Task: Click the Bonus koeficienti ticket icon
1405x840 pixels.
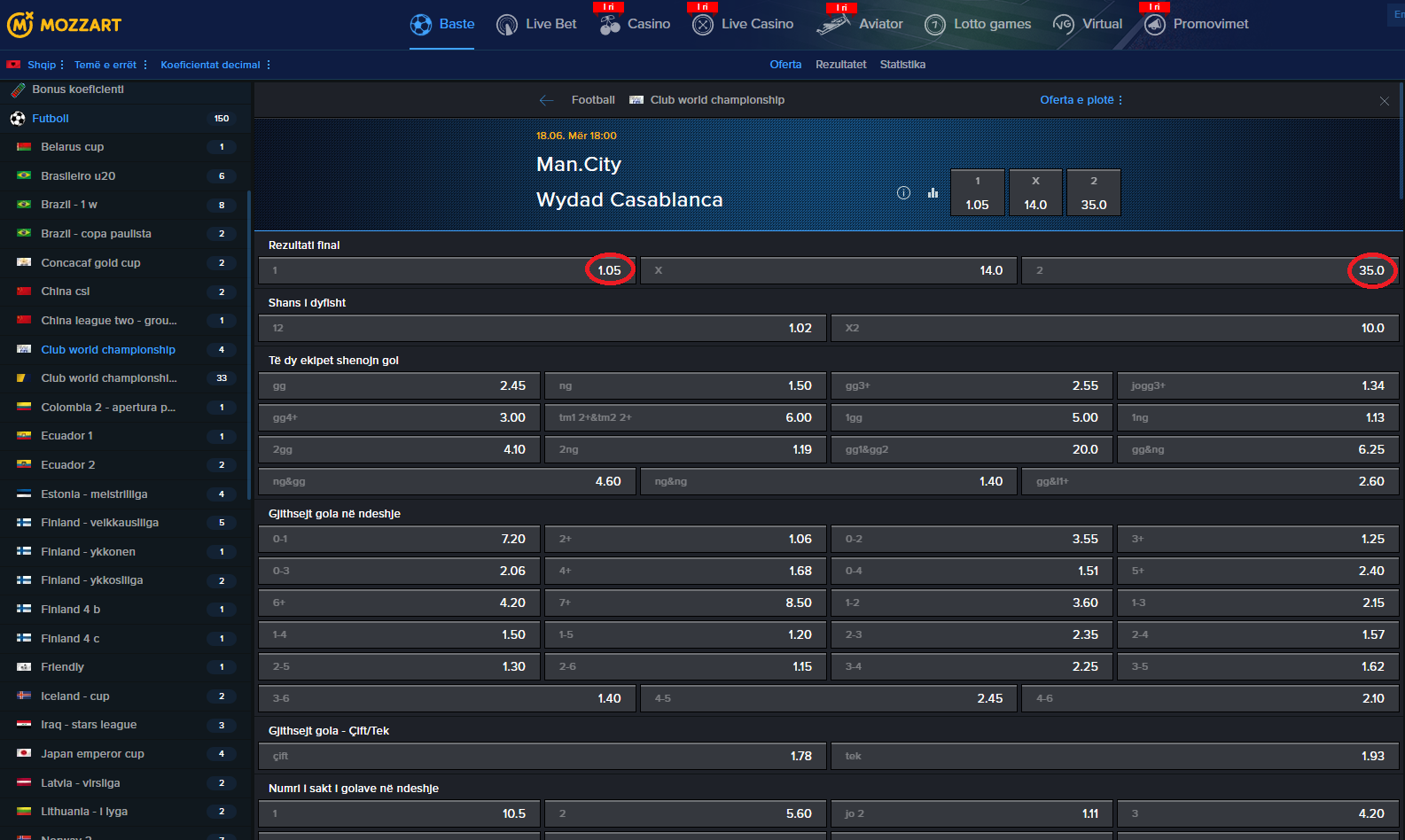Action: point(18,89)
